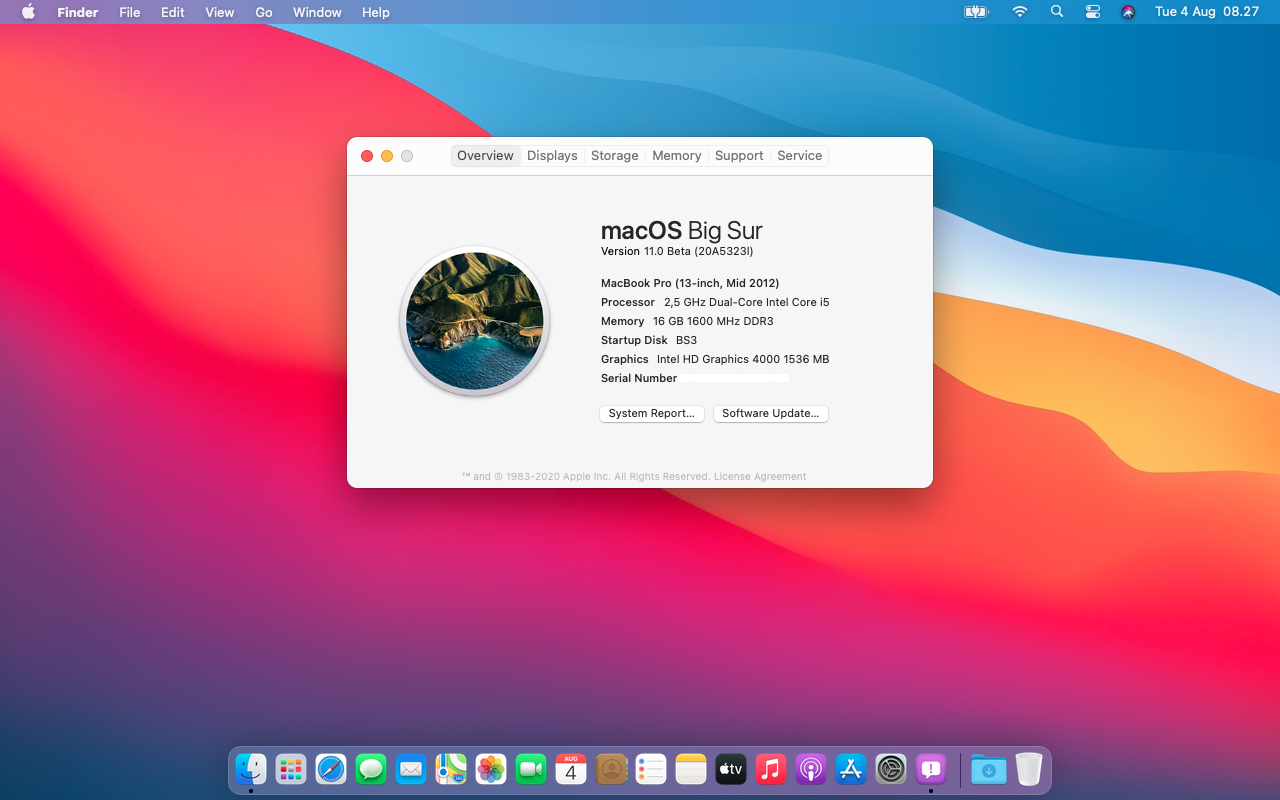Click startup disk value "BS3"
Image resolution: width=1280 pixels, height=800 pixels.
pos(687,340)
